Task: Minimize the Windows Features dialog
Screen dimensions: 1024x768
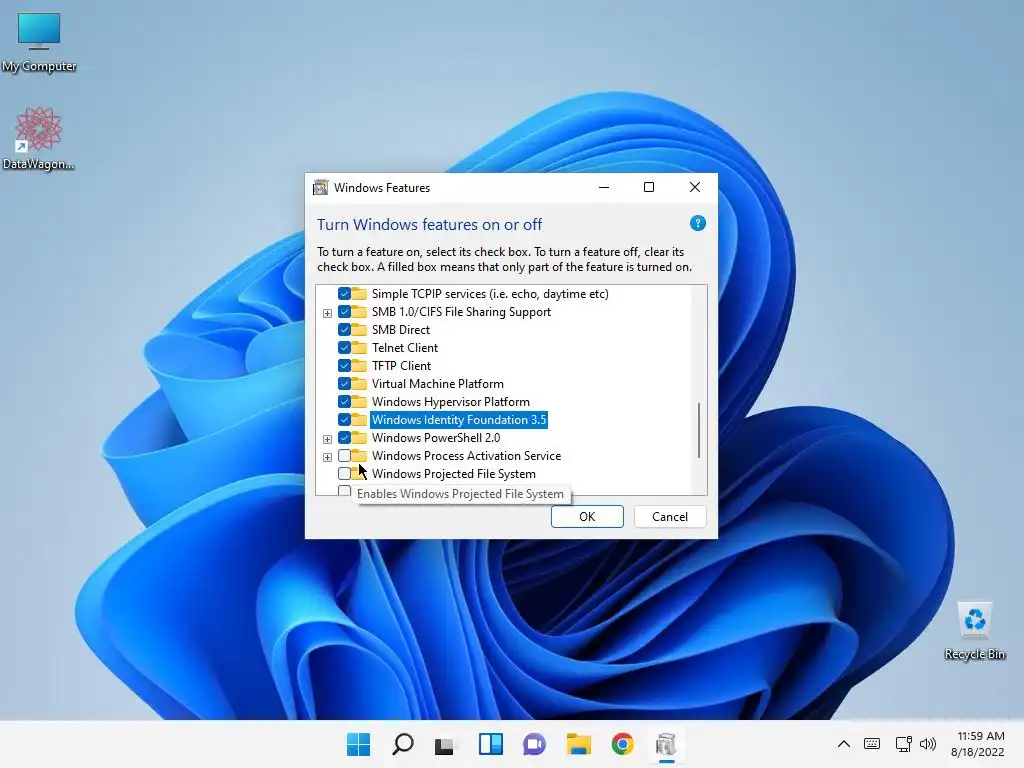Action: [604, 187]
